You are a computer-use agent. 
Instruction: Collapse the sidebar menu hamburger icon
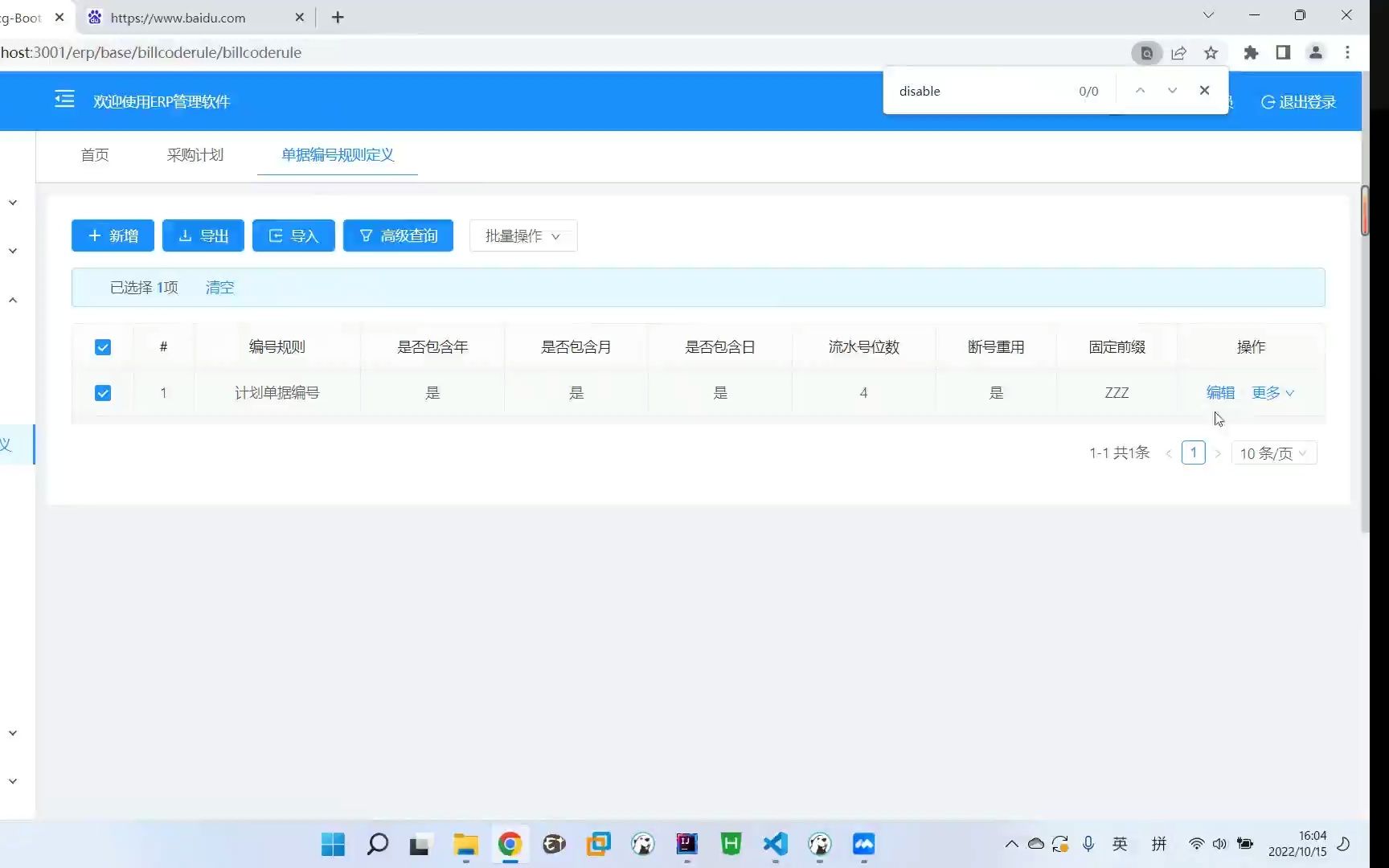(64, 100)
